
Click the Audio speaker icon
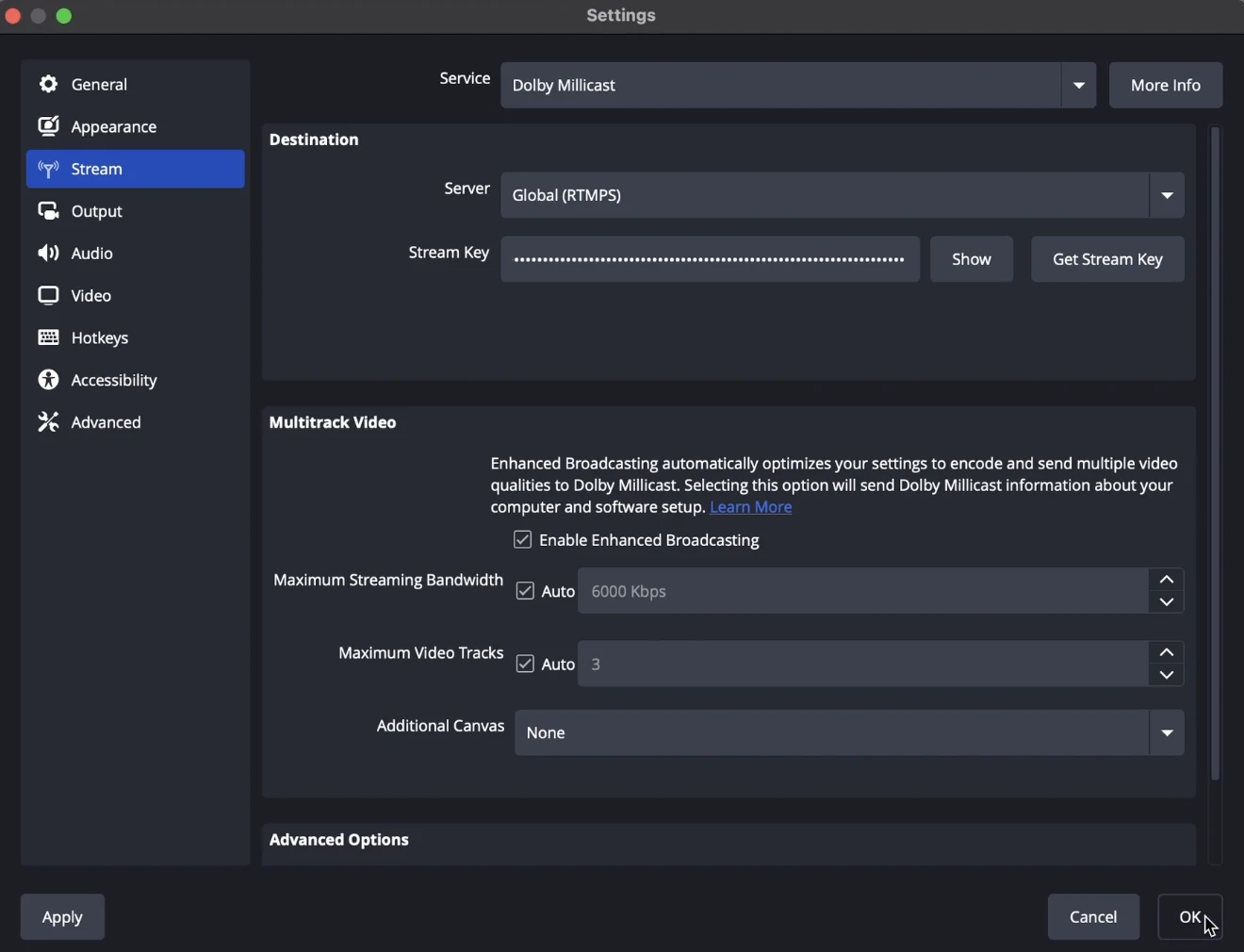tap(49, 254)
